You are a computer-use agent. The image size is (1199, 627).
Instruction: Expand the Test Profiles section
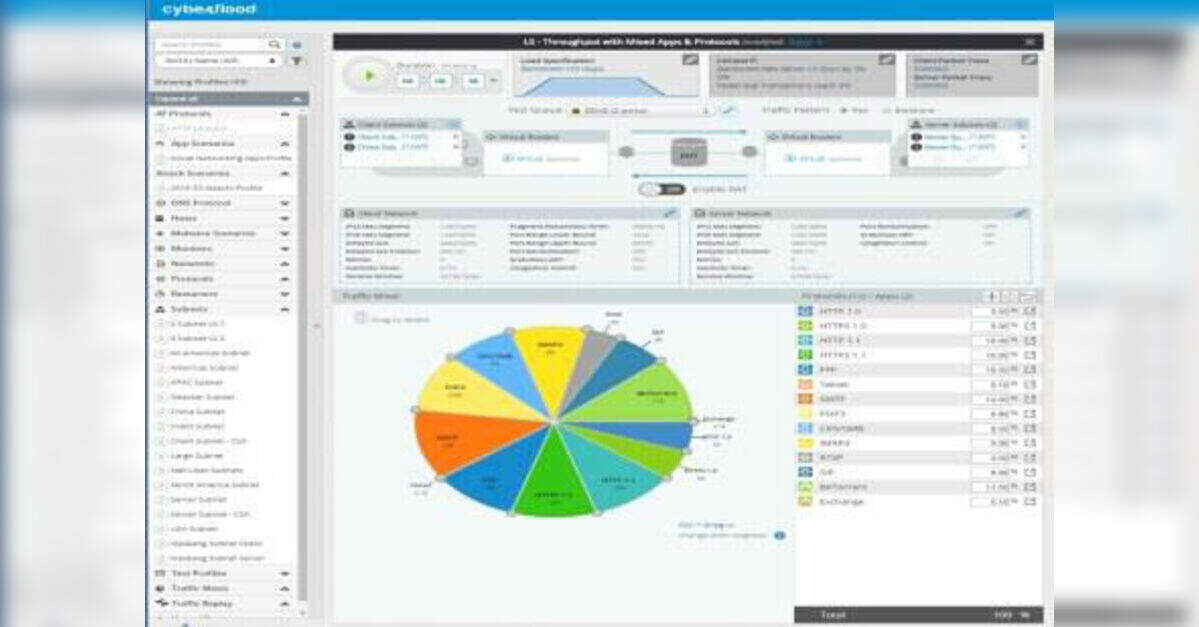[284, 574]
